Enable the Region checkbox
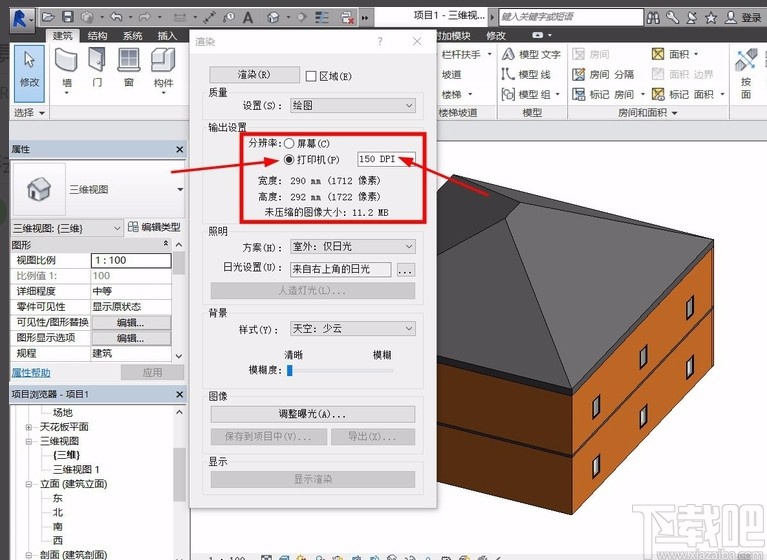 311,75
